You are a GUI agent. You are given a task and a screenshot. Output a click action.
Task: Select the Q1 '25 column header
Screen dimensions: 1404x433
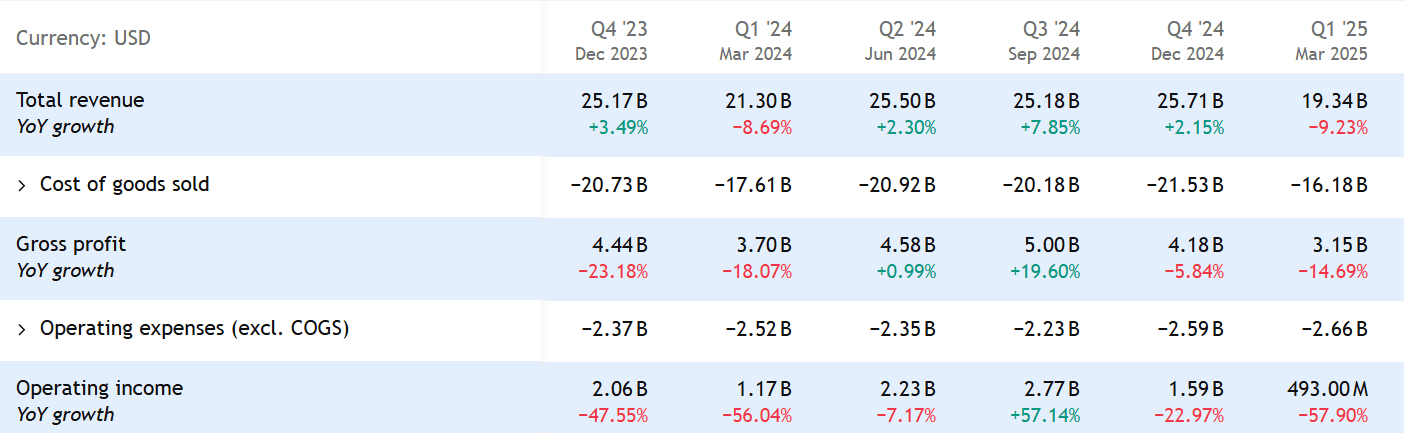(1331, 40)
